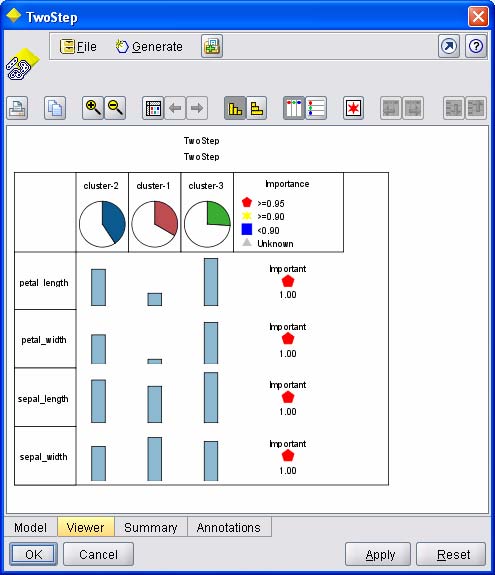This screenshot has width=495, height=575.
Task: Click the launch in new window arrow icon
Action: point(449,47)
